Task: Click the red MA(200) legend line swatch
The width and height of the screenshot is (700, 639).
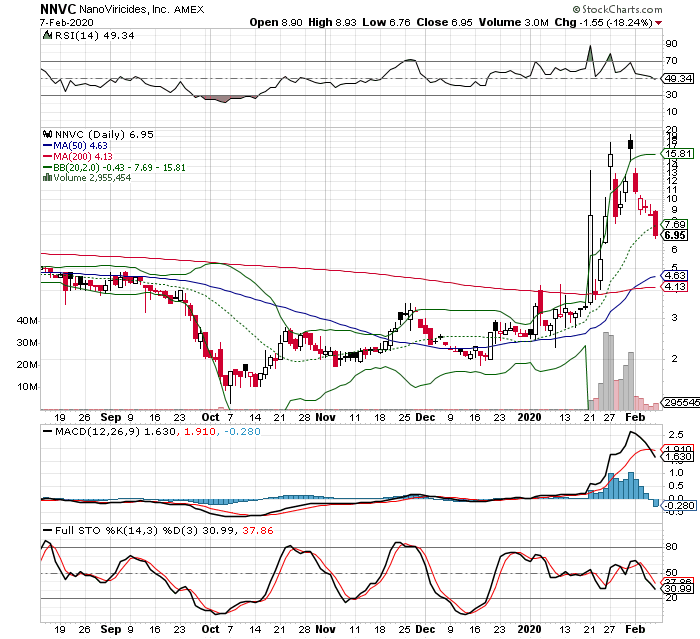Action: (47, 157)
